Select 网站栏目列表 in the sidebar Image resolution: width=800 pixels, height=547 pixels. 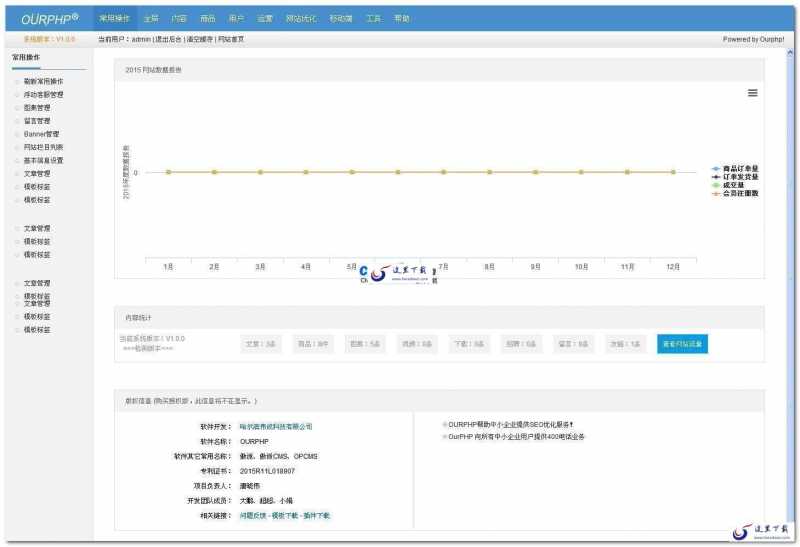[43, 147]
